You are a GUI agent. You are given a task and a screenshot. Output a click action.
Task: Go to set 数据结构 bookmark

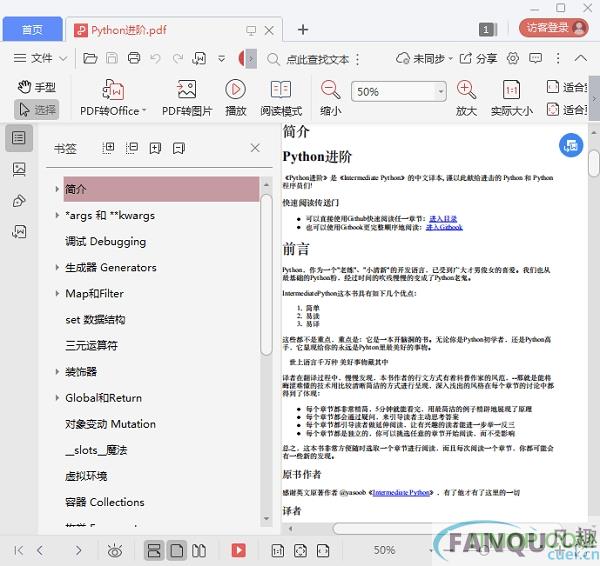pos(95,320)
